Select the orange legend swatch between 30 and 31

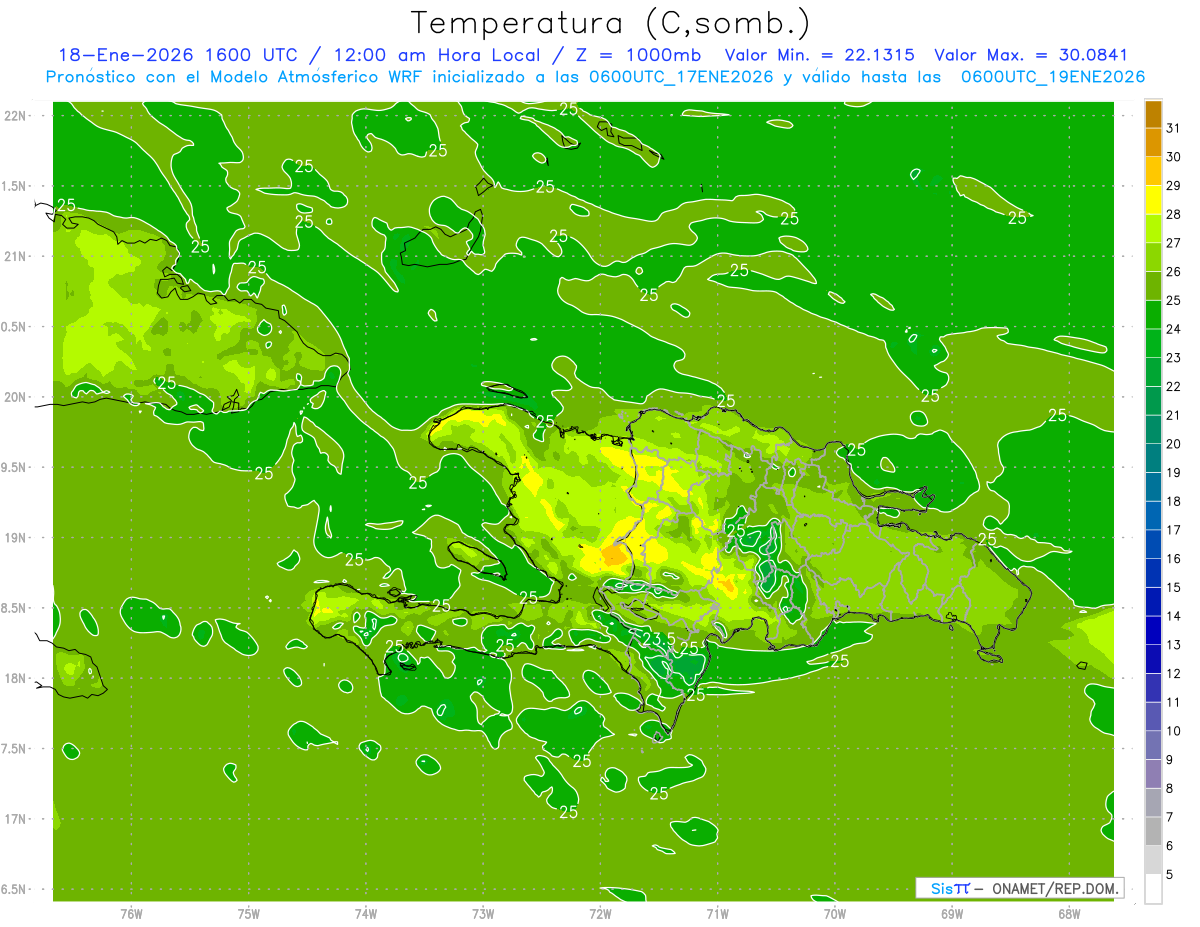pyautogui.click(x=1153, y=143)
